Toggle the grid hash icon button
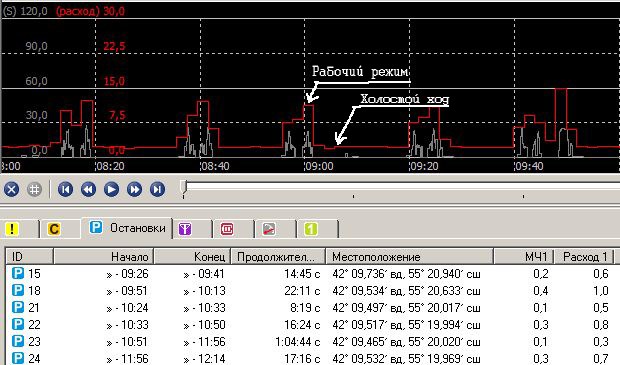This screenshot has width=620, height=365. (34, 189)
